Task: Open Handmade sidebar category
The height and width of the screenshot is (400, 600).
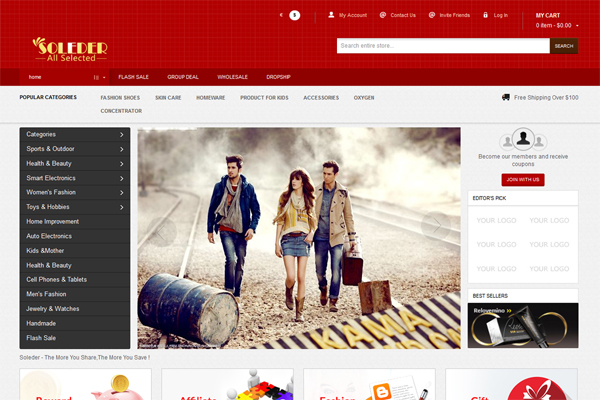Action: click(x=75, y=323)
